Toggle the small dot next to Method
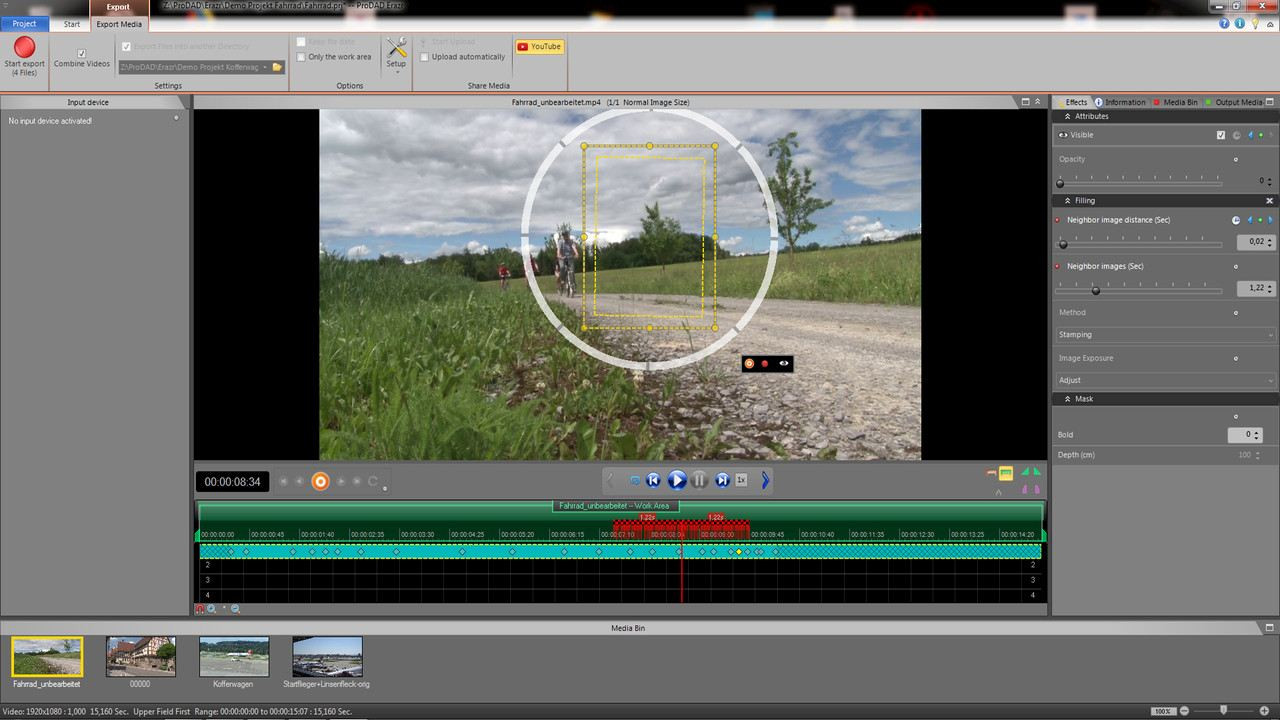The image size is (1280, 720). [1236, 313]
